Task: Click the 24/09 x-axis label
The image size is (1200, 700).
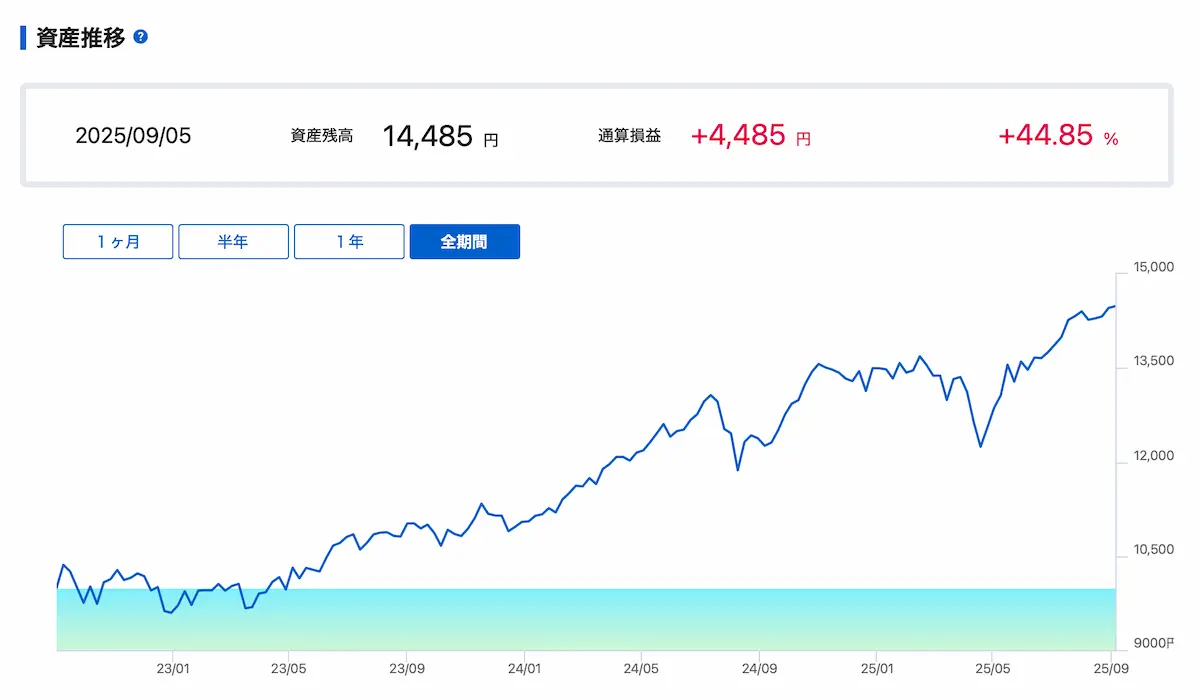Action: pos(759,667)
